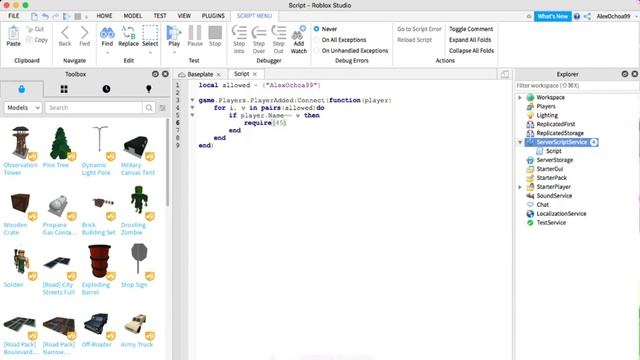Screen dimensions: 640x360
Task: Open Toolbox Inventory grid tab
Action: 64,89
